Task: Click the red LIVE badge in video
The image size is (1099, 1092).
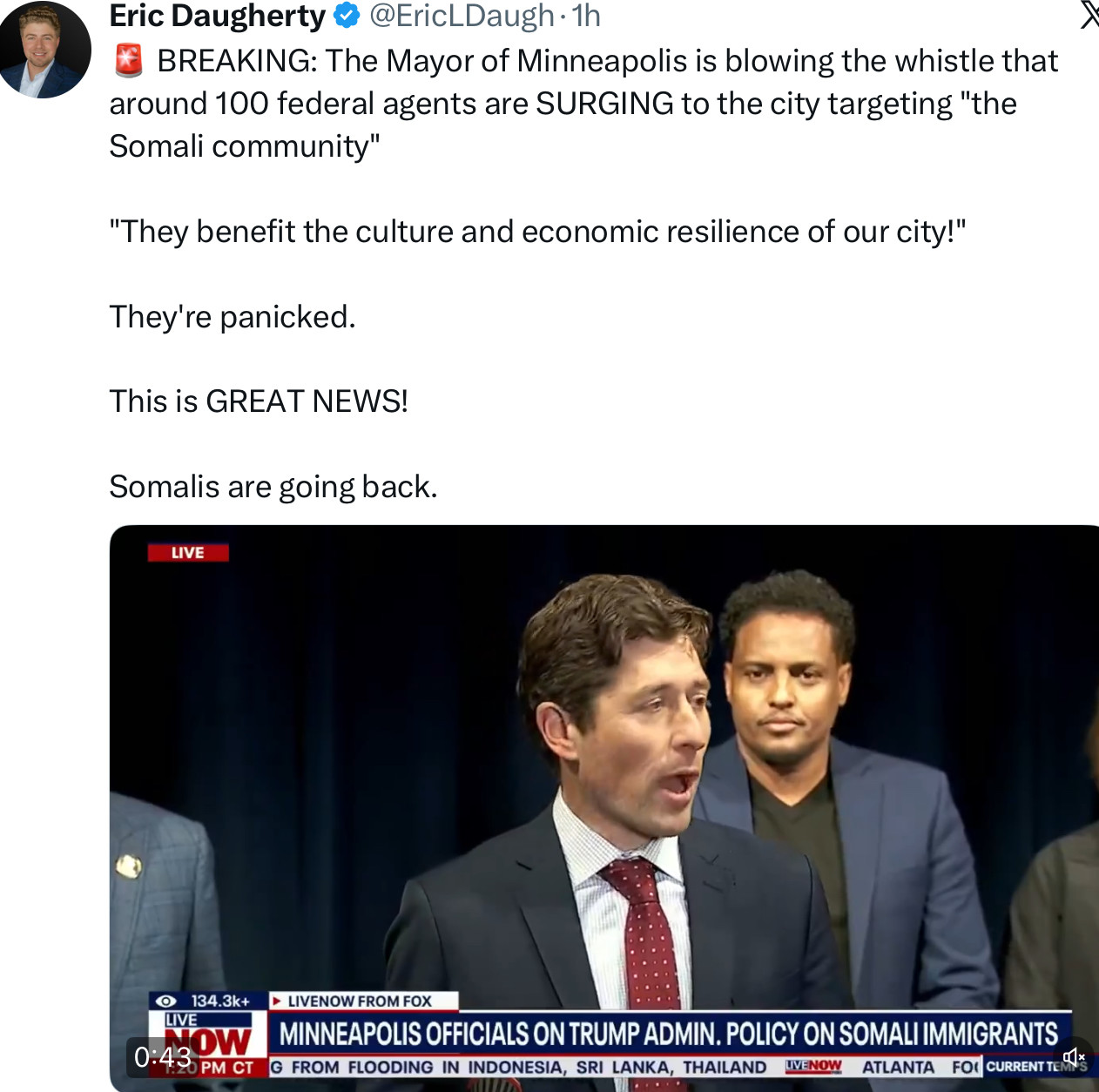Action: 188,553
